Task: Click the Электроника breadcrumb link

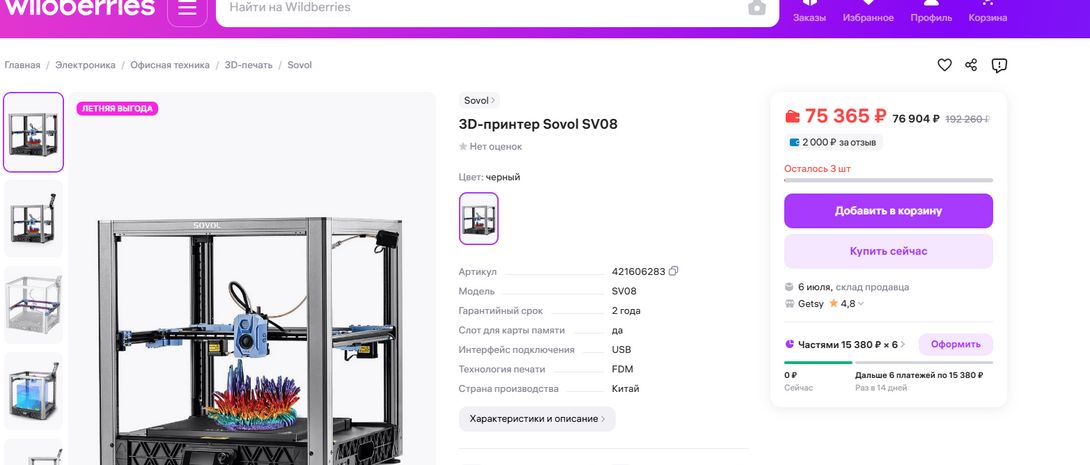Action: pos(85,65)
